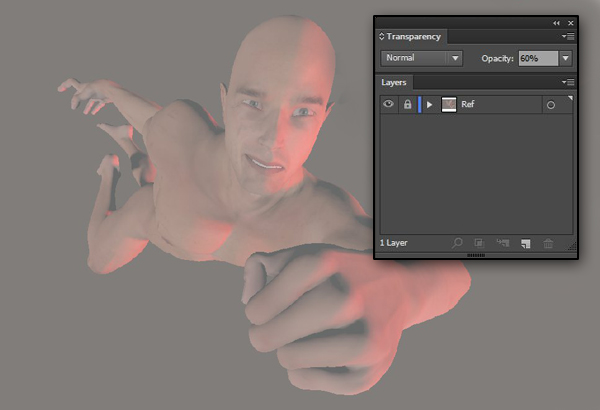Click the '1 Layer' status text
600x410 pixels.
[393, 243]
